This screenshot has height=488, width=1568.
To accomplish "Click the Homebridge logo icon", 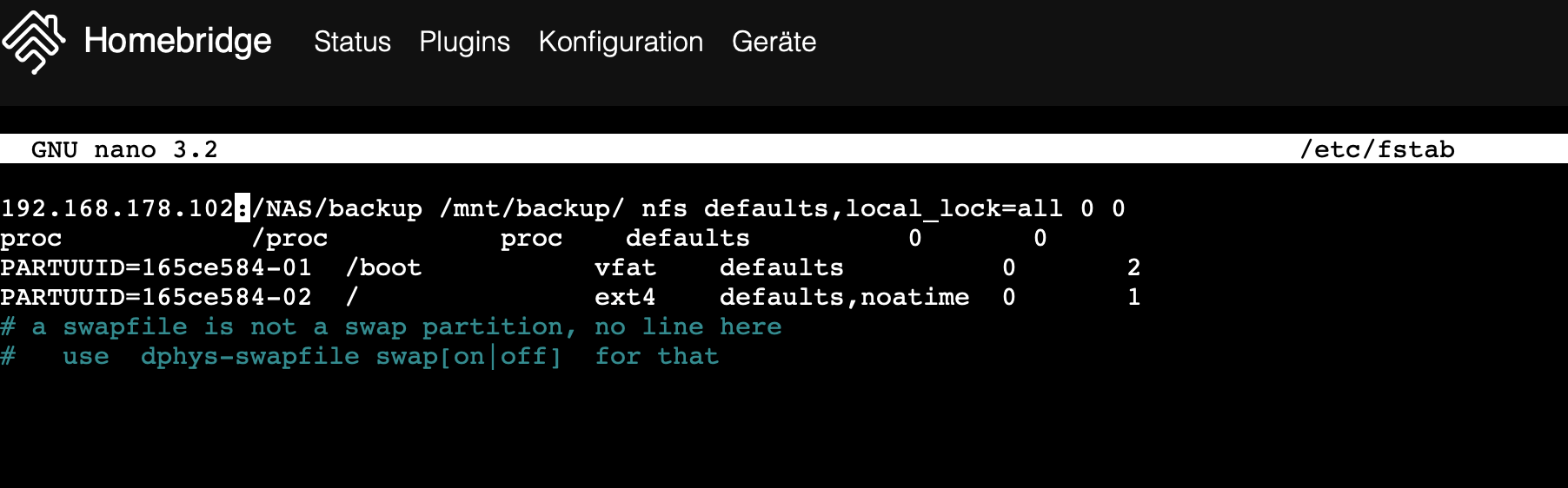I will tap(33, 42).
